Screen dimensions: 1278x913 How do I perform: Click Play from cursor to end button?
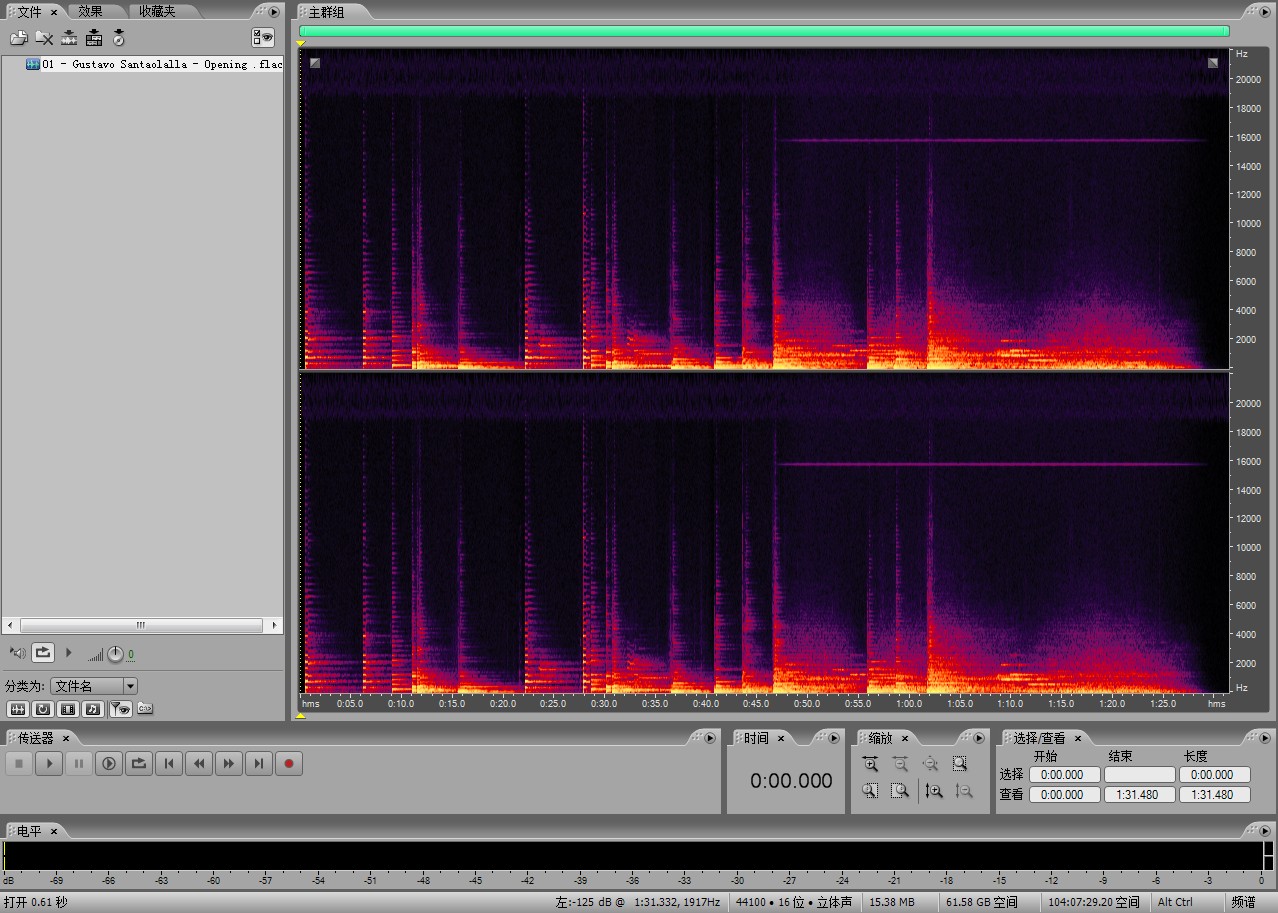109,764
